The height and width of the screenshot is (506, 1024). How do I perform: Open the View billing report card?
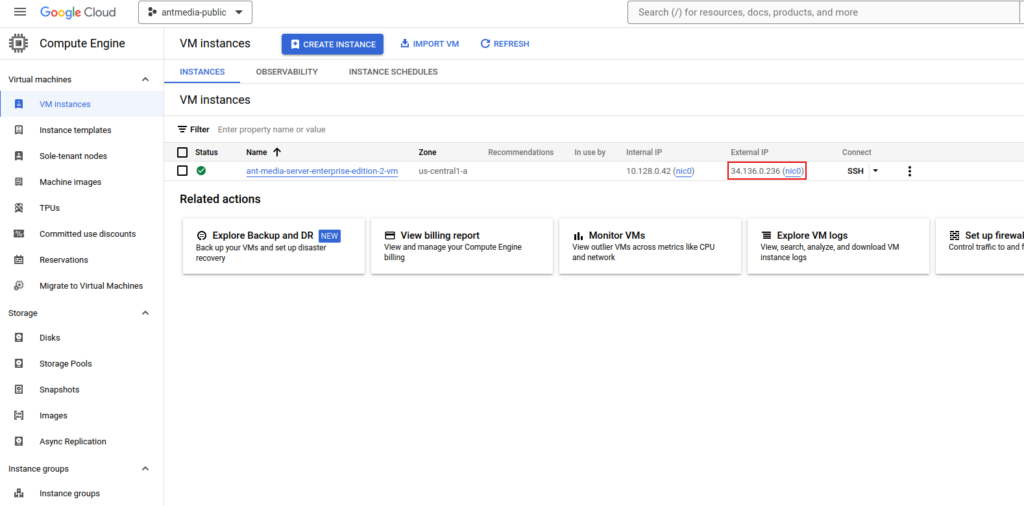point(462,246)
